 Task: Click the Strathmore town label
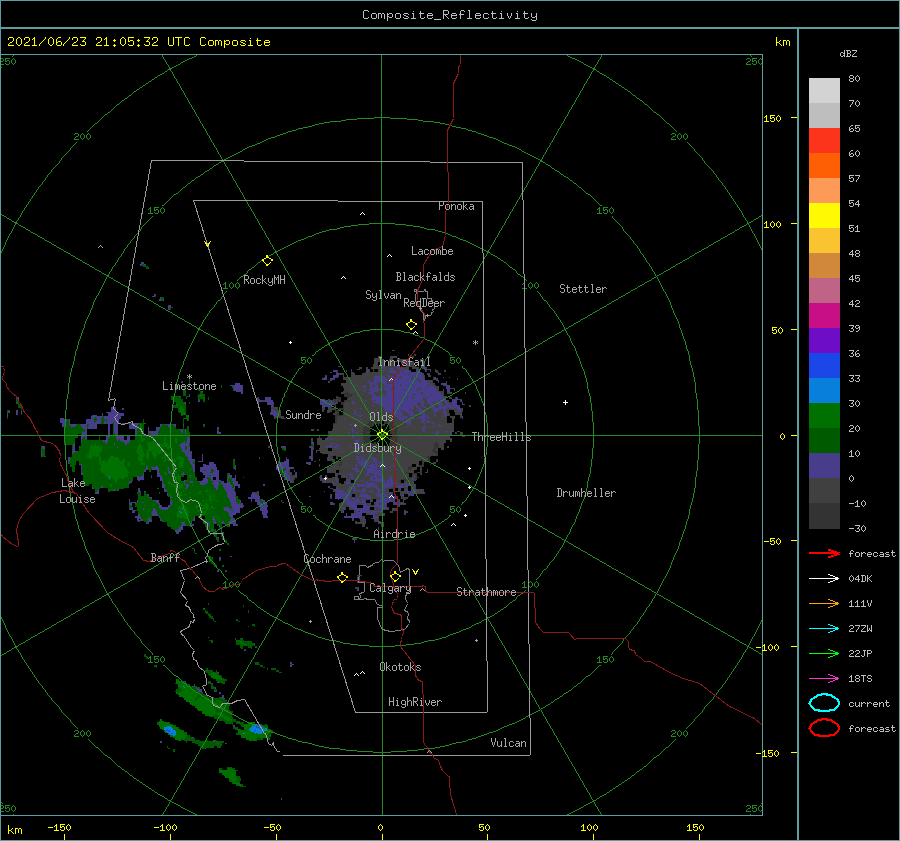[486, 592]
